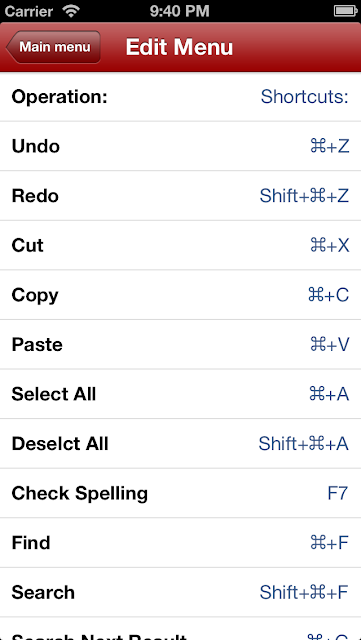Open the Paste list item

tap(180, 344)
